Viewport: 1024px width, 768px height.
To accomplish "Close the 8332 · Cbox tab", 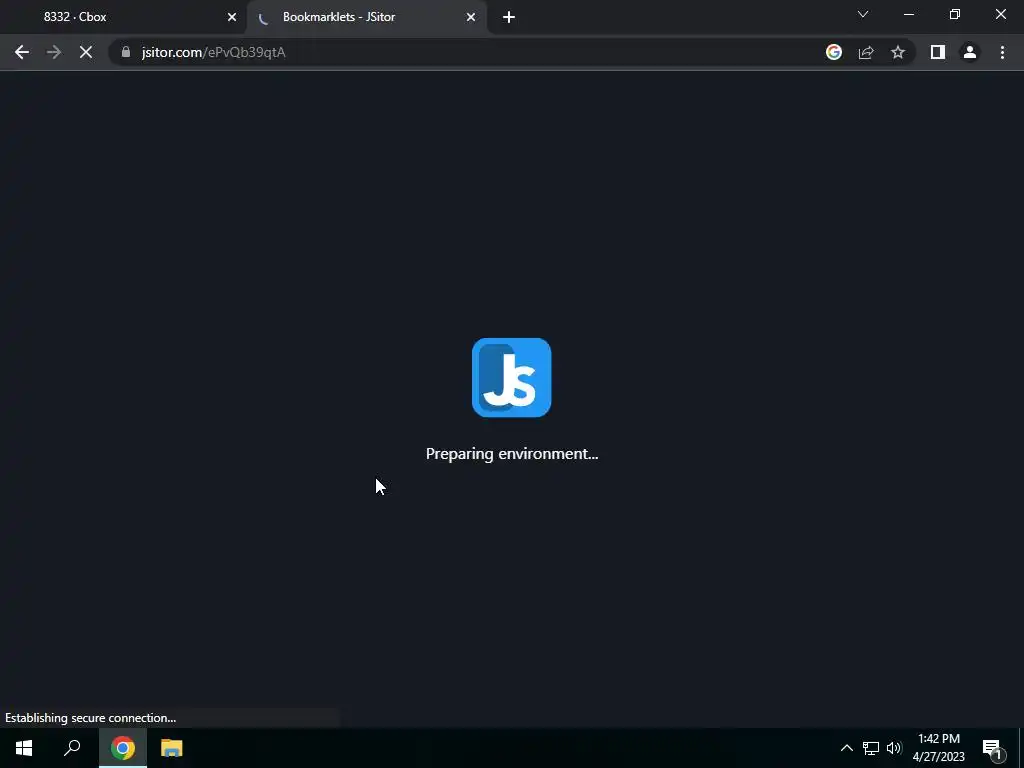I will coord(232,17).
